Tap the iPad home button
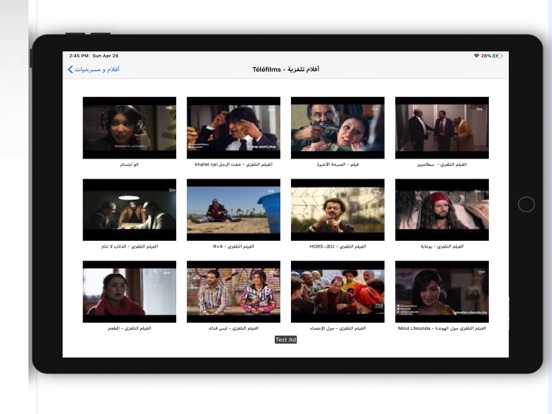 526,204
